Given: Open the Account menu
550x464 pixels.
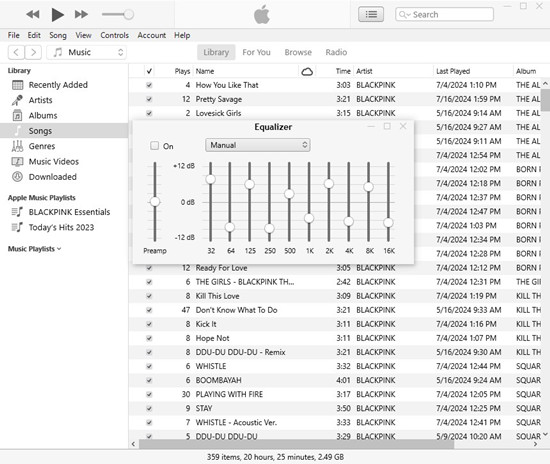Looking at the screenshot, I should coord(152,35).
